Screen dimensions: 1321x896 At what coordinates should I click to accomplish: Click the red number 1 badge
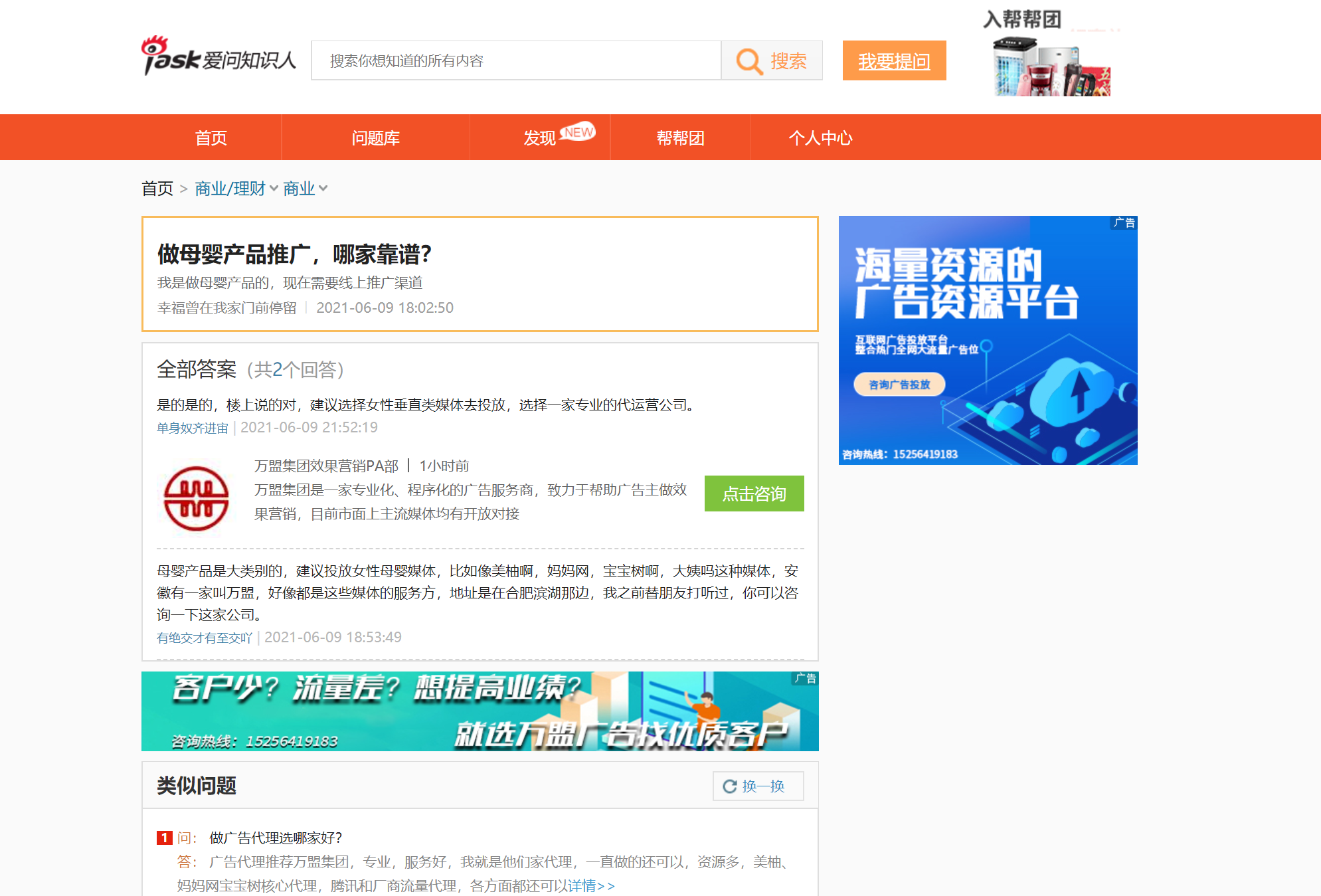point(164,838)
